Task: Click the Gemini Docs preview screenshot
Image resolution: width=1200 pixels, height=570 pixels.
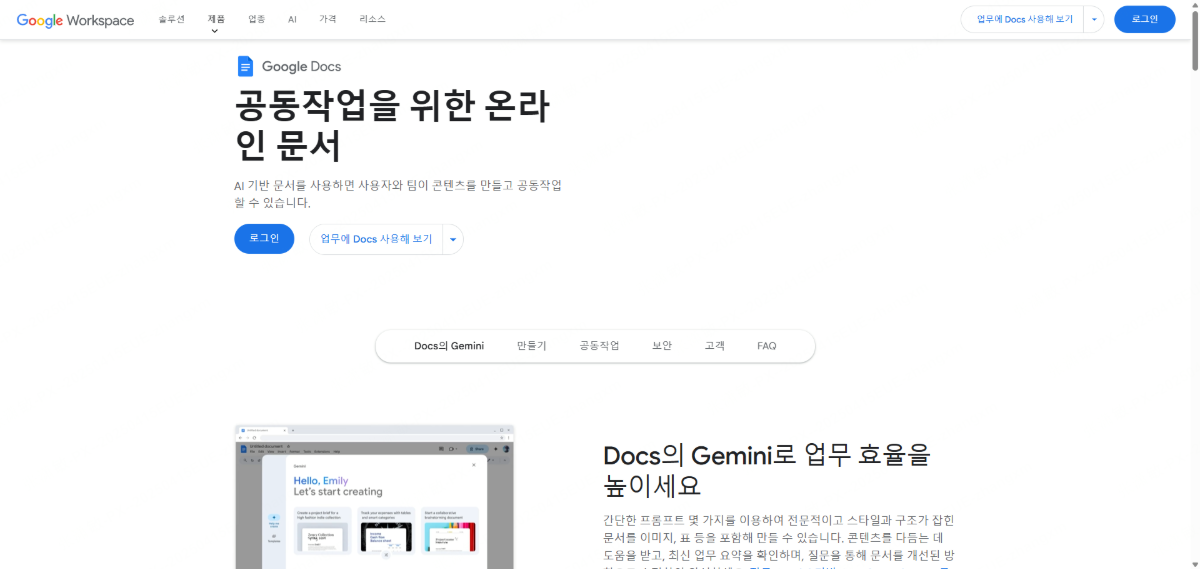Action: tap(374, 497)
